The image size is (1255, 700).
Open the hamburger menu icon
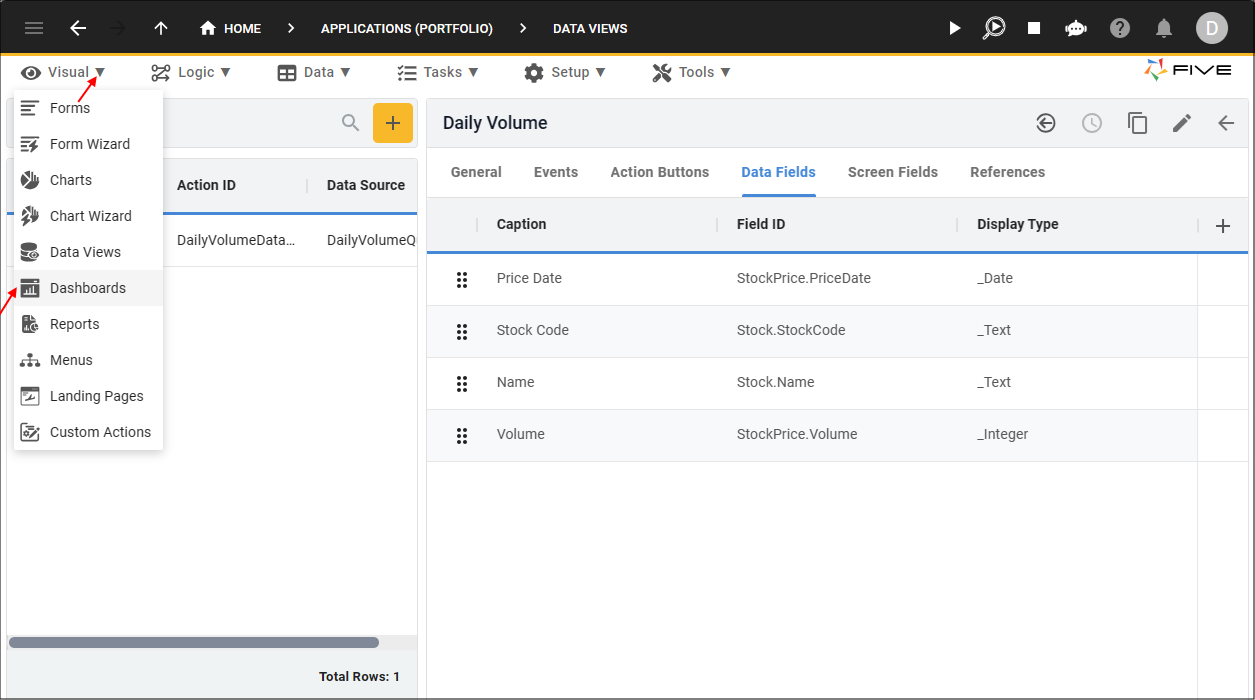[x=34, y=28]
